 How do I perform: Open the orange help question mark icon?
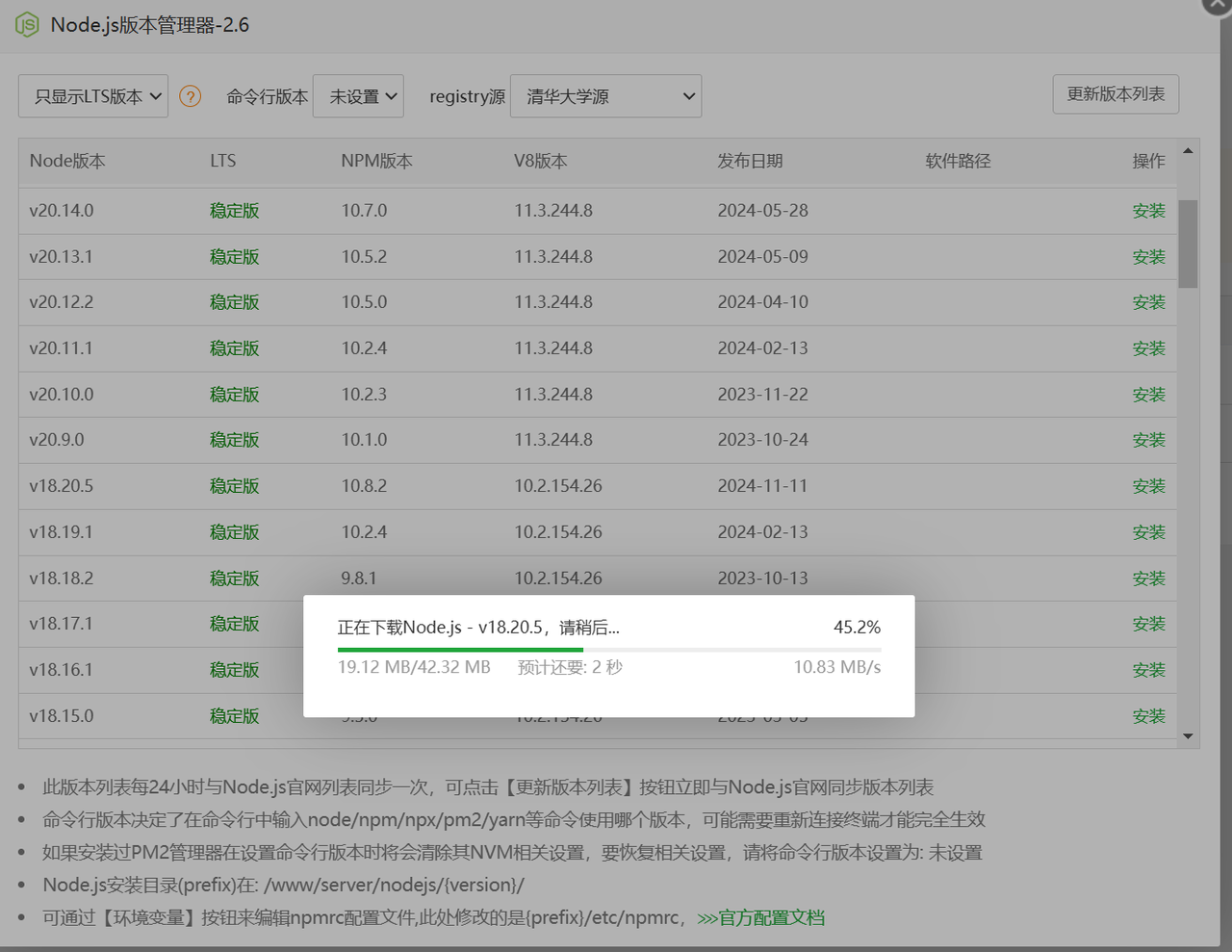pos(191,96)
